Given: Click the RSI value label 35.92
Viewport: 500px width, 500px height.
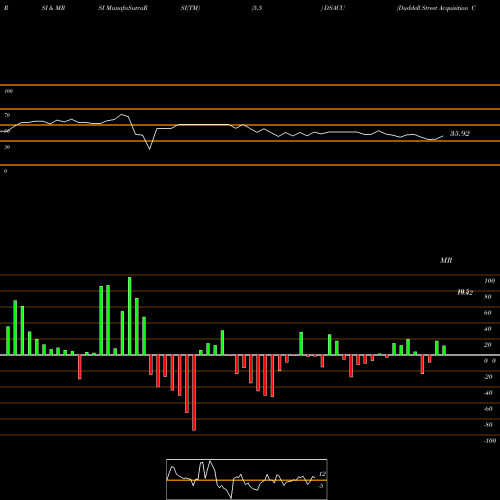Looking at the screenshot, I should [460, 134].
